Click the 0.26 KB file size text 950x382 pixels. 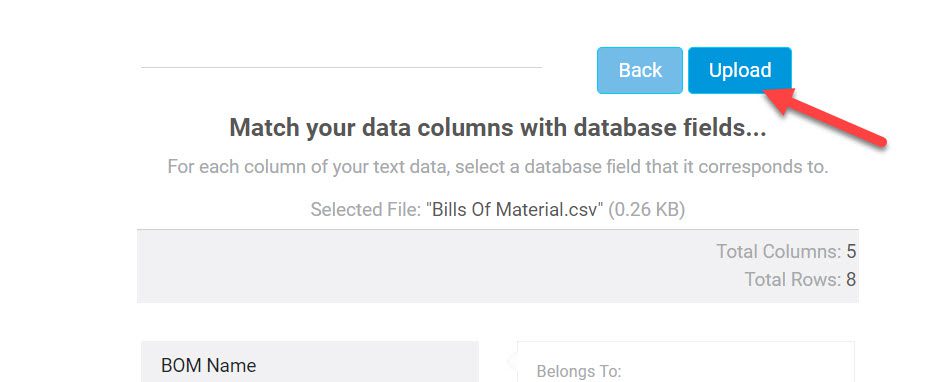click(x=646, y=210)
